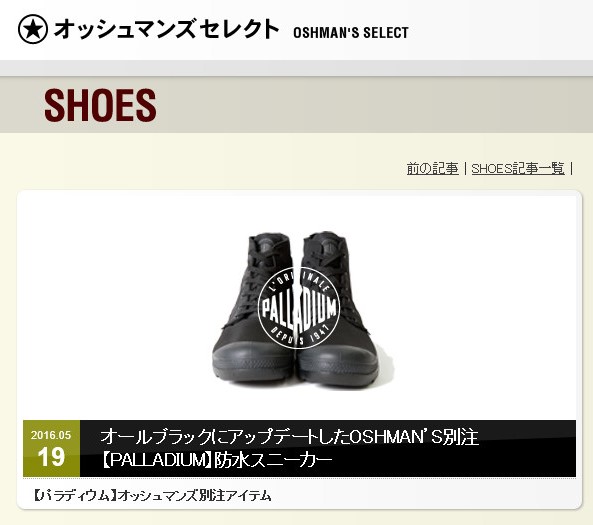
Task: Click the 2016.05 month label in date badge
Action: [x=51, y=435]
